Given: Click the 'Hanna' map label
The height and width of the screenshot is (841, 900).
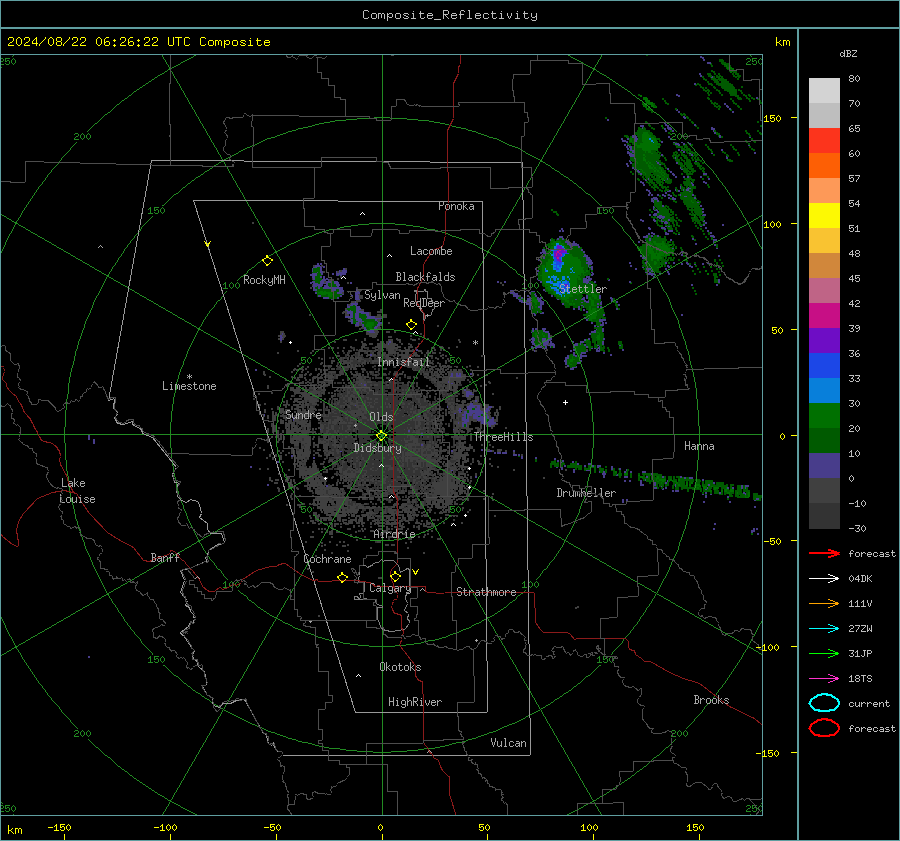Looking at the screenshot, I should pyautogui.click(x=699, y=446).
